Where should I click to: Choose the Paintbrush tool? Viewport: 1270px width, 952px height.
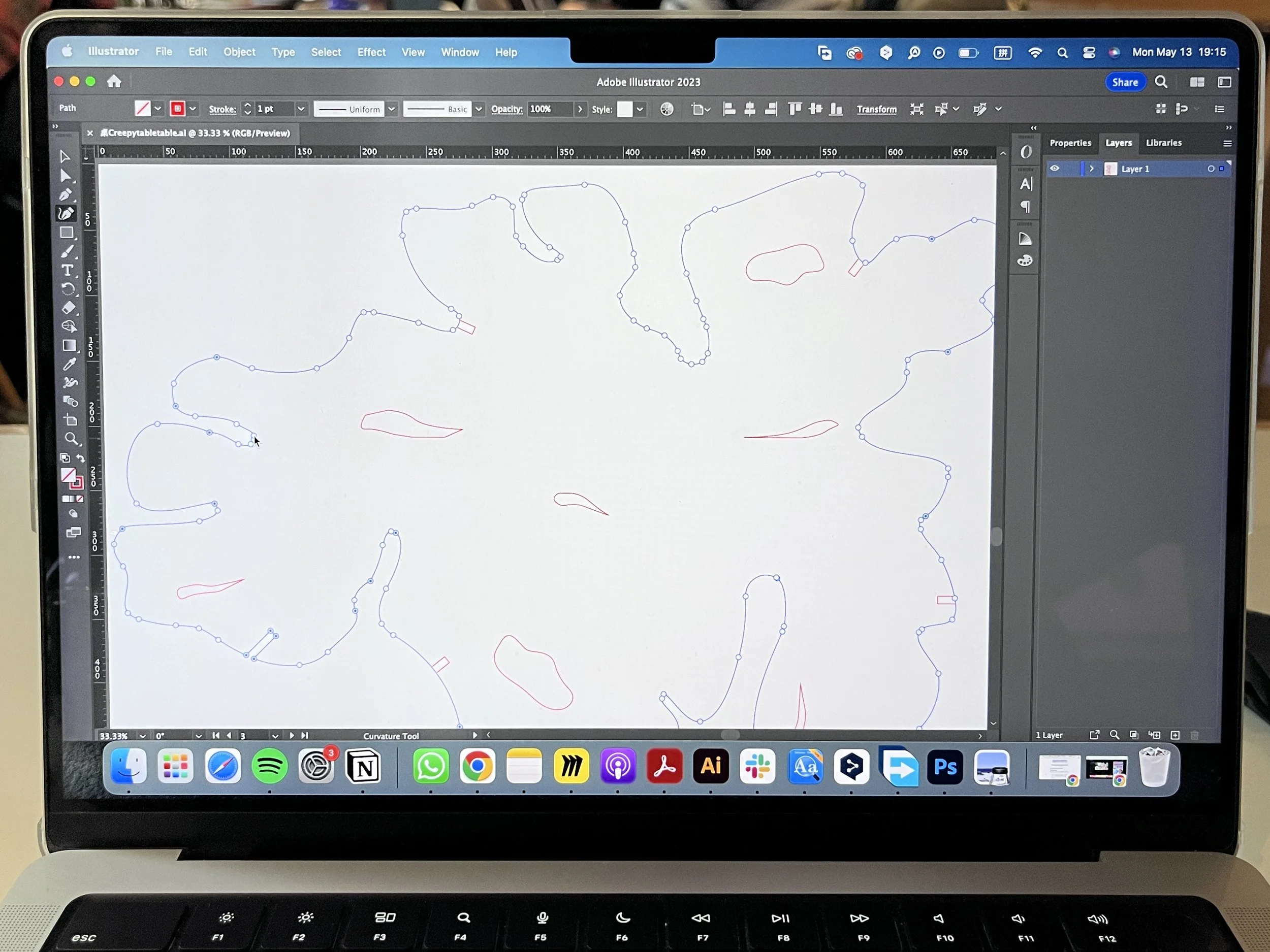pyautogui.click(x=67, y=251)
